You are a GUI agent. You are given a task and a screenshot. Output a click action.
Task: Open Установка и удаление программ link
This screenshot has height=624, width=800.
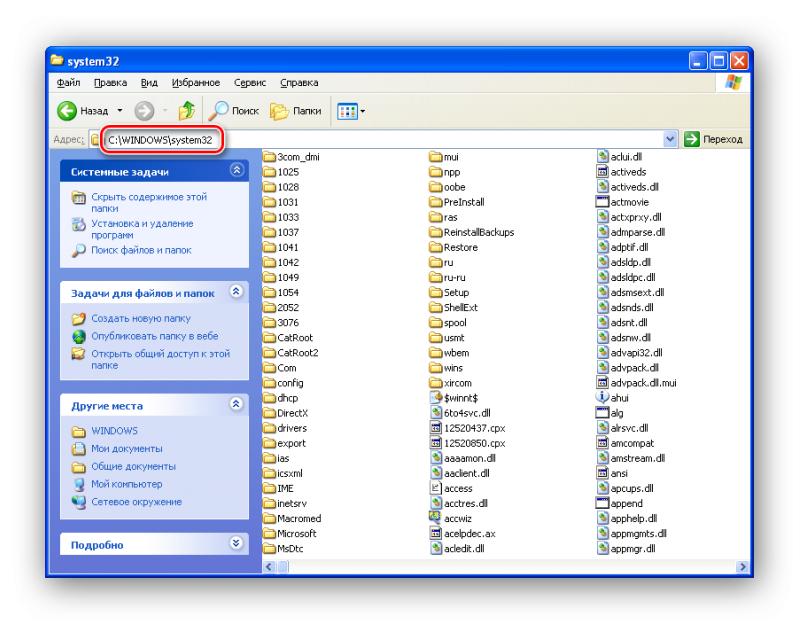point(142,229)
